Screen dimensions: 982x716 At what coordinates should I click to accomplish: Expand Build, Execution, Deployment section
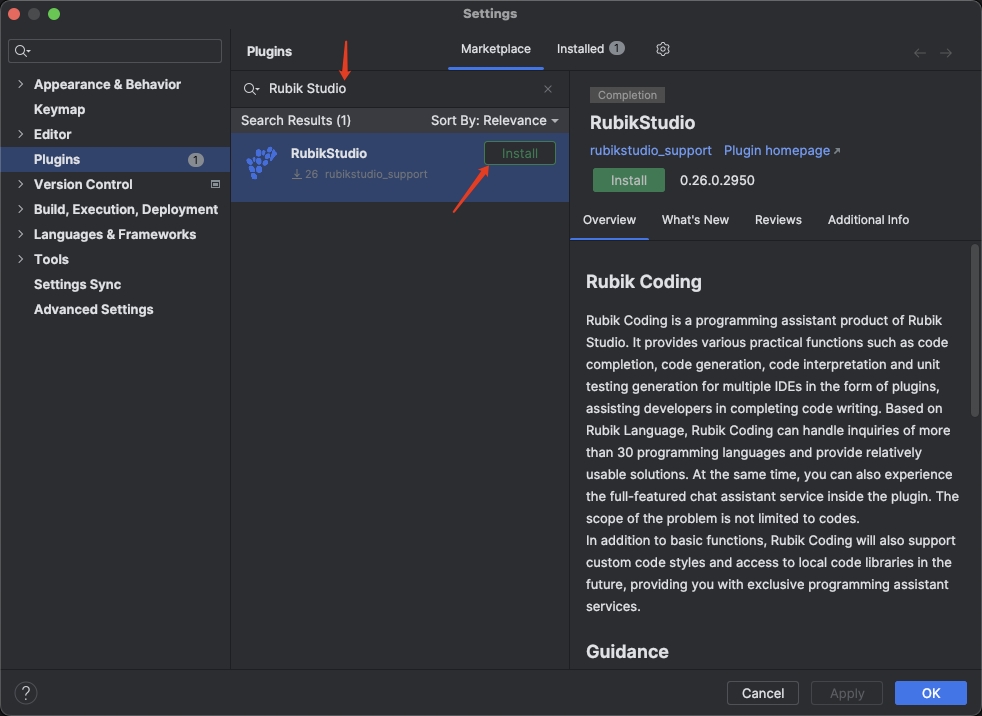coord(21,209)
